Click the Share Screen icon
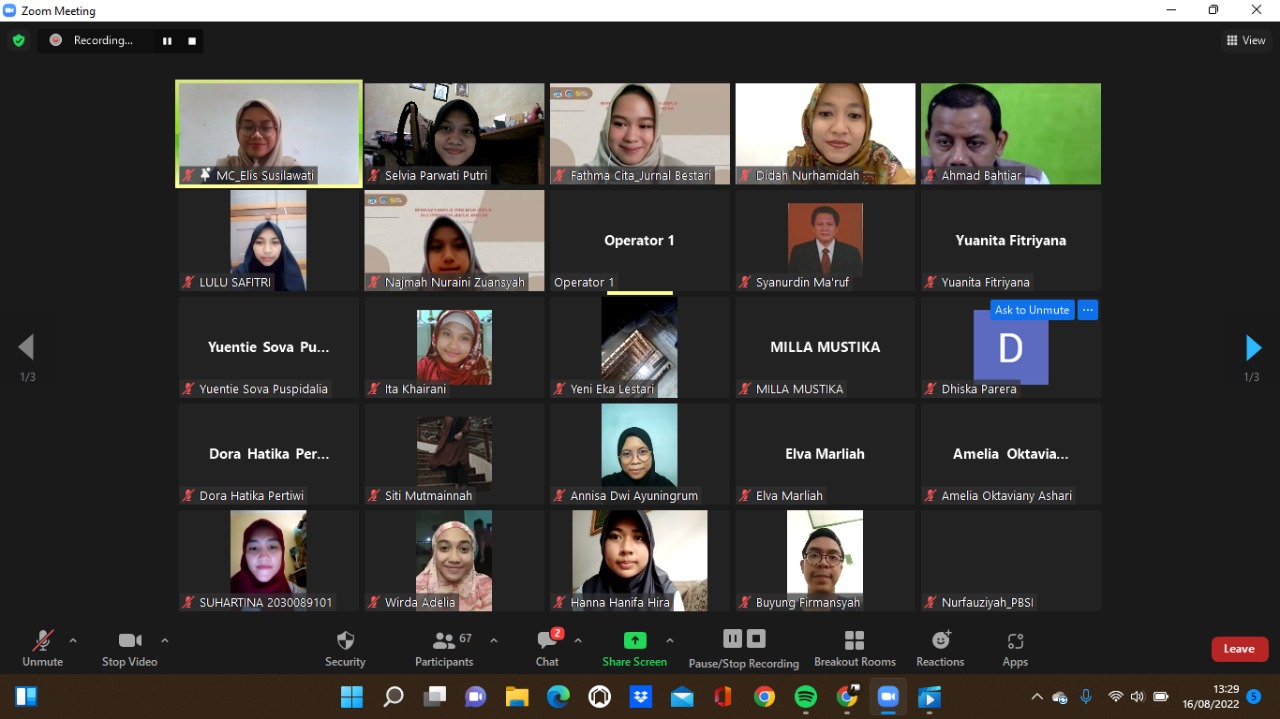 pos(634,641)
